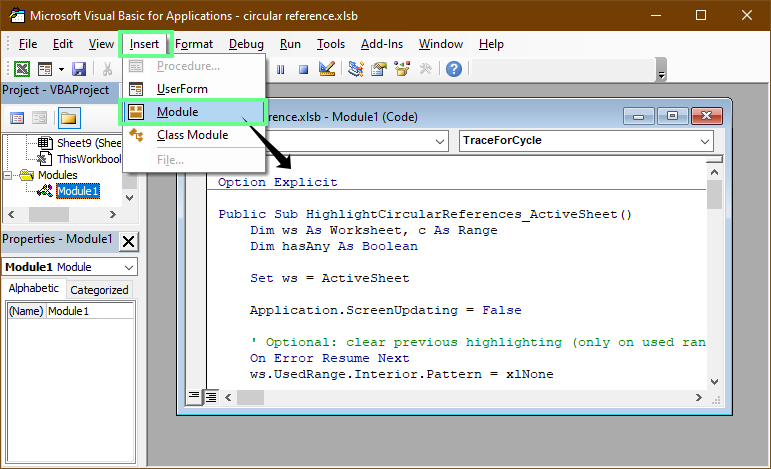
Task: Click the (Name) property label
Action: [27, 311]
